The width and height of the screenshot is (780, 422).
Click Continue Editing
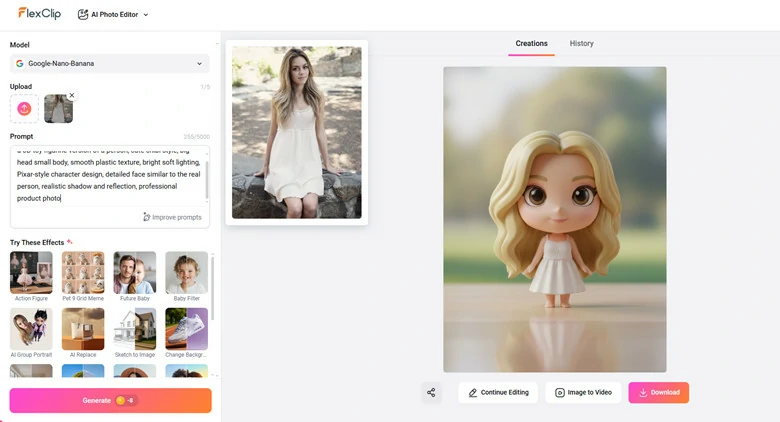[x=498, y=393]
